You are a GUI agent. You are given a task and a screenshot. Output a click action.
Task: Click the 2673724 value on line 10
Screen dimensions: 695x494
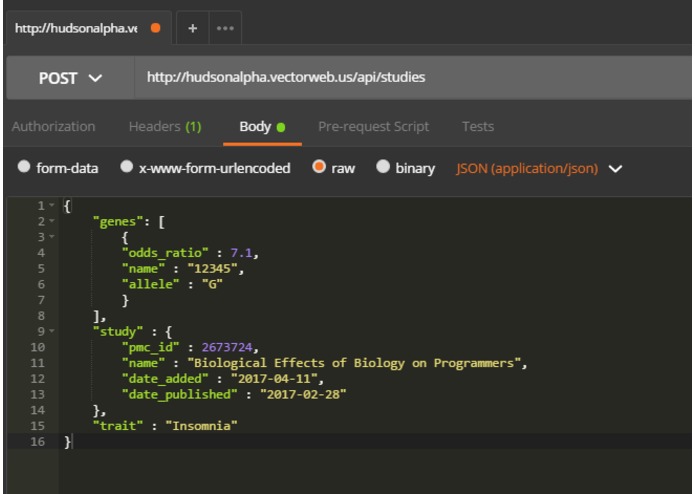[x=227, y=347]
